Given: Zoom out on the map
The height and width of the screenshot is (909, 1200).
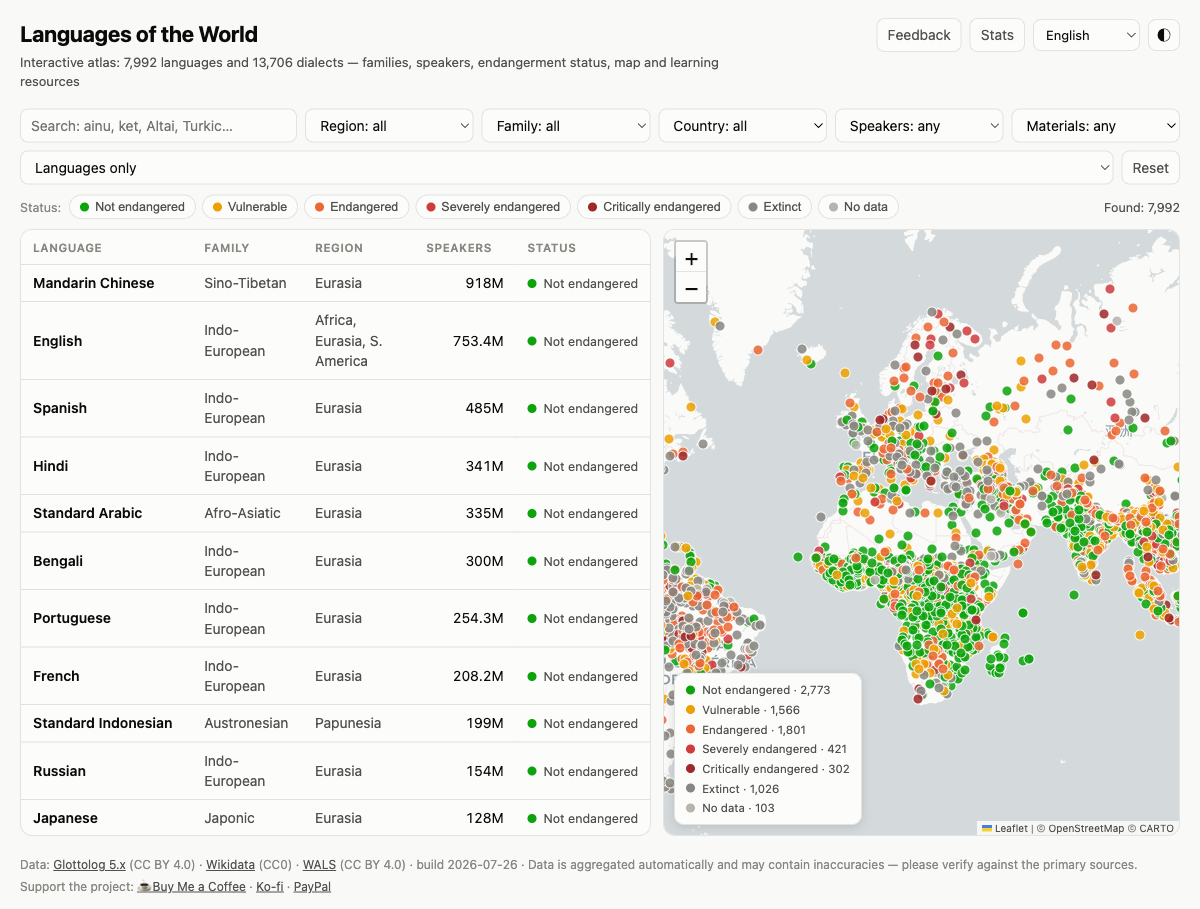Looking at the screenshot, I should (691, 290).
